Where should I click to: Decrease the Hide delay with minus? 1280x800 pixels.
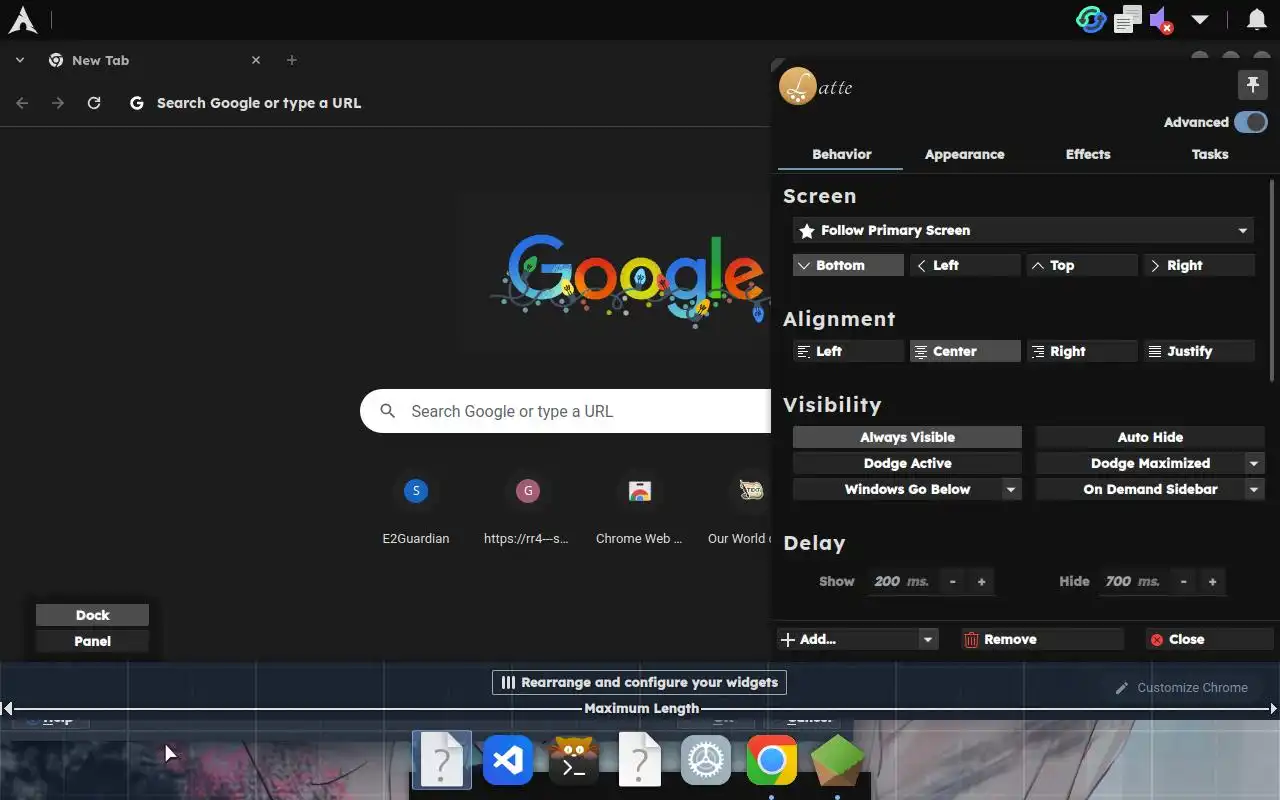pyautogui.click(x=1184, y=581)
